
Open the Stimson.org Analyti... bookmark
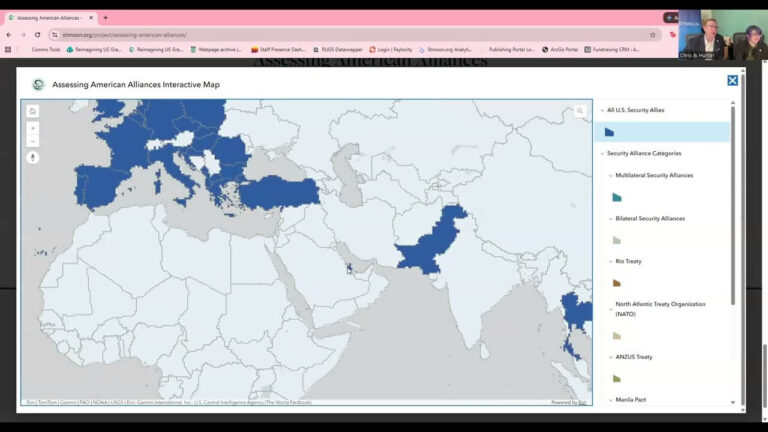pyautogui.click(x=446, y=49)
